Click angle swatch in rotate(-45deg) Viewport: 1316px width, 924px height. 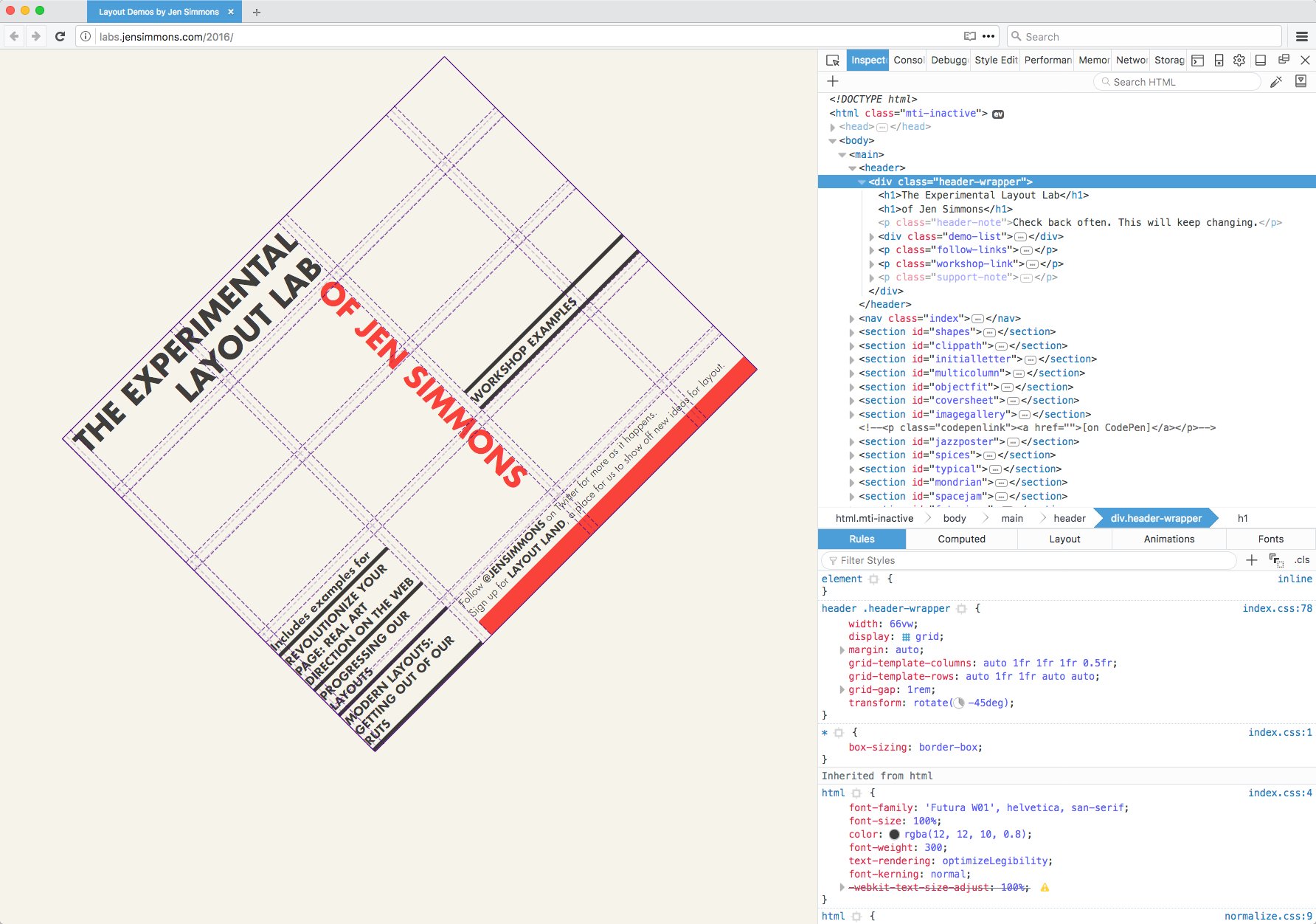point(959,703)
